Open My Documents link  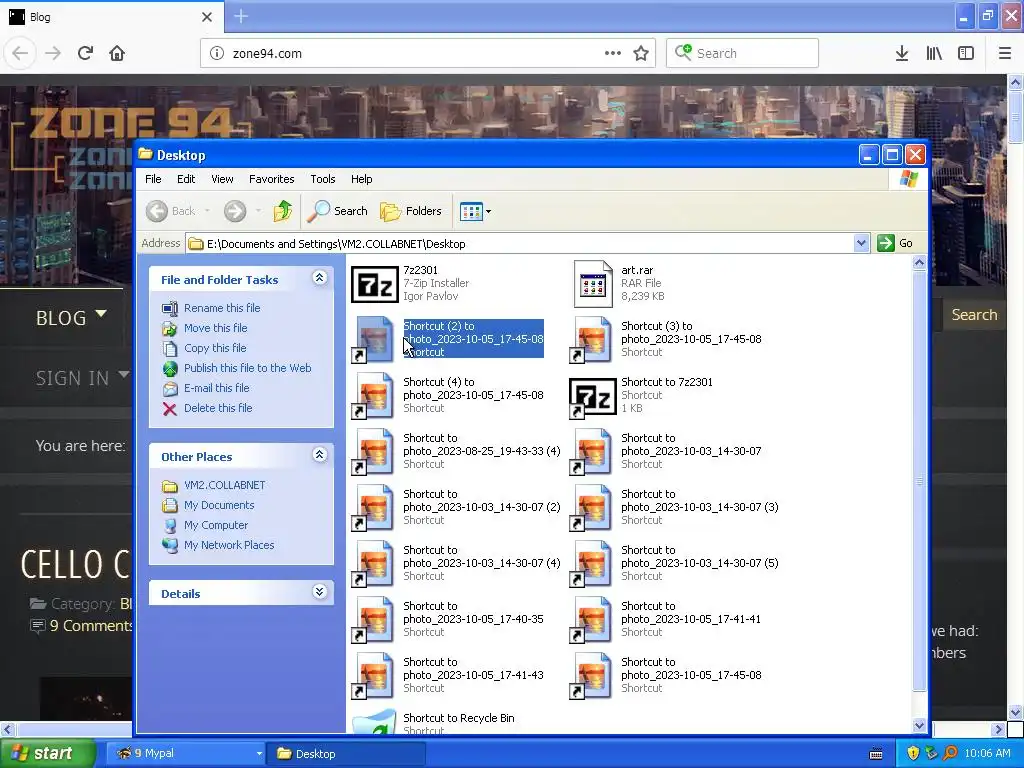219,505
